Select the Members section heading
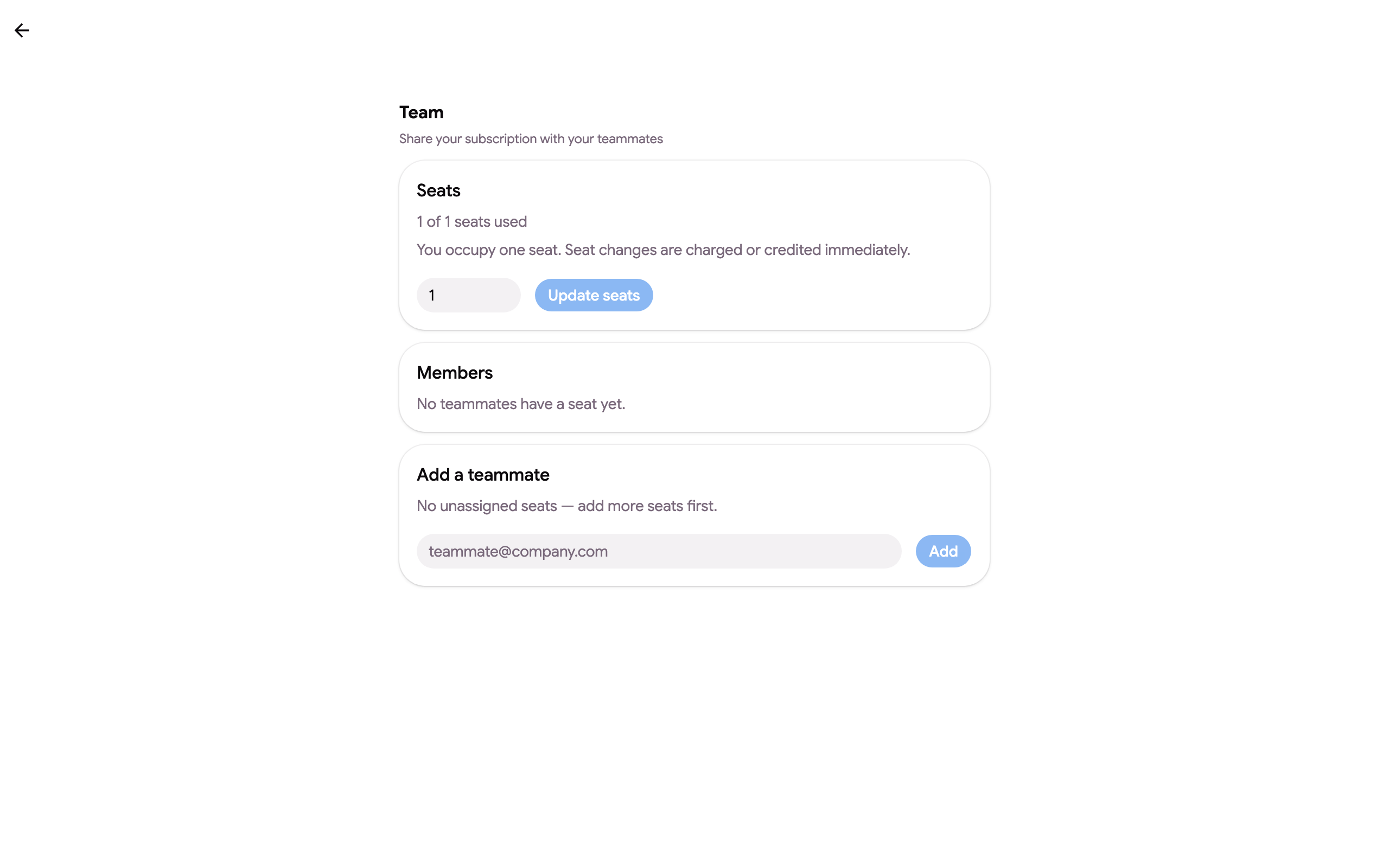Viewport: 1389px width, 868px height. (455, 373)
